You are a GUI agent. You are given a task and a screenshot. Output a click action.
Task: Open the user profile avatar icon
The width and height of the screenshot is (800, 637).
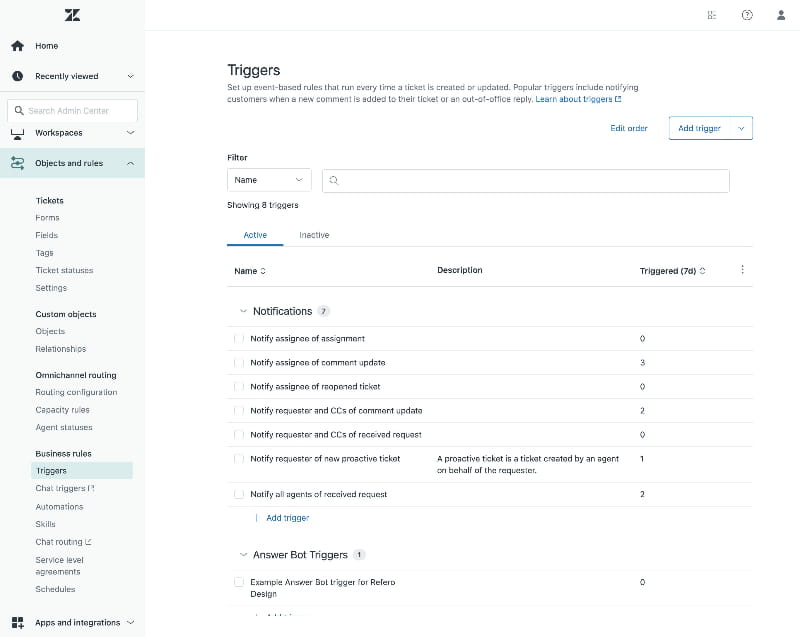click(781, 15)
